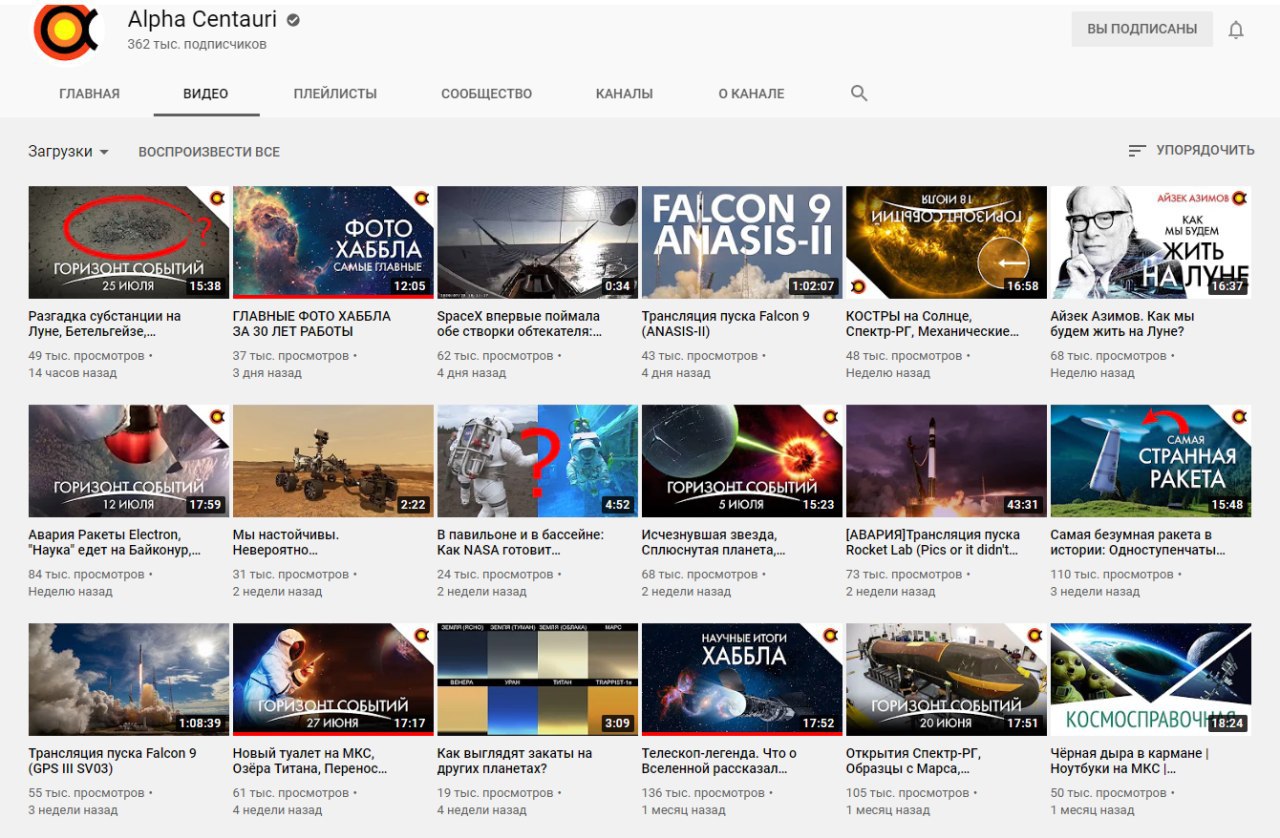Click title В павильоне и в бассейне
Viewport: 1280px width, 838px height.
pos(520,542)
